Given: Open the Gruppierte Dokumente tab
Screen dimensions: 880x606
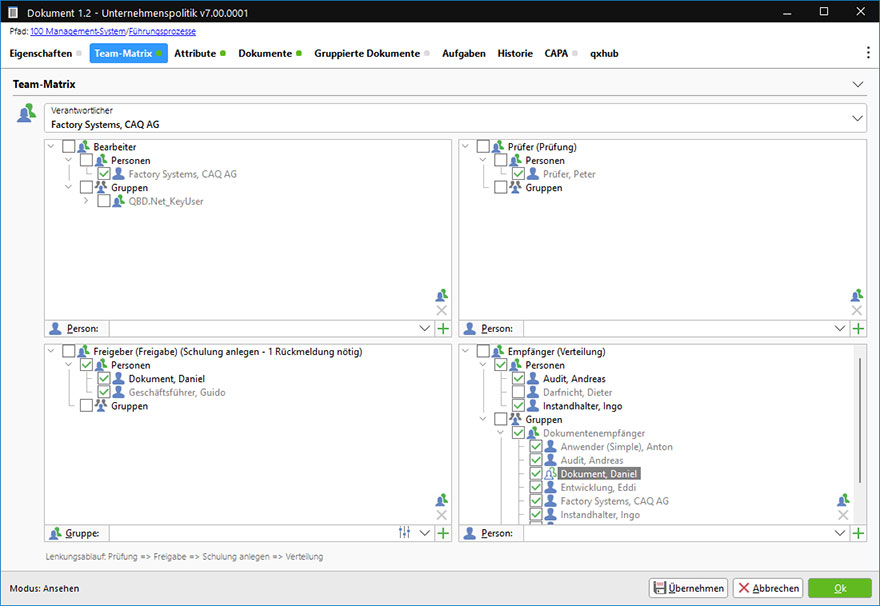Looking at the screenshot, I should (366, 53).
